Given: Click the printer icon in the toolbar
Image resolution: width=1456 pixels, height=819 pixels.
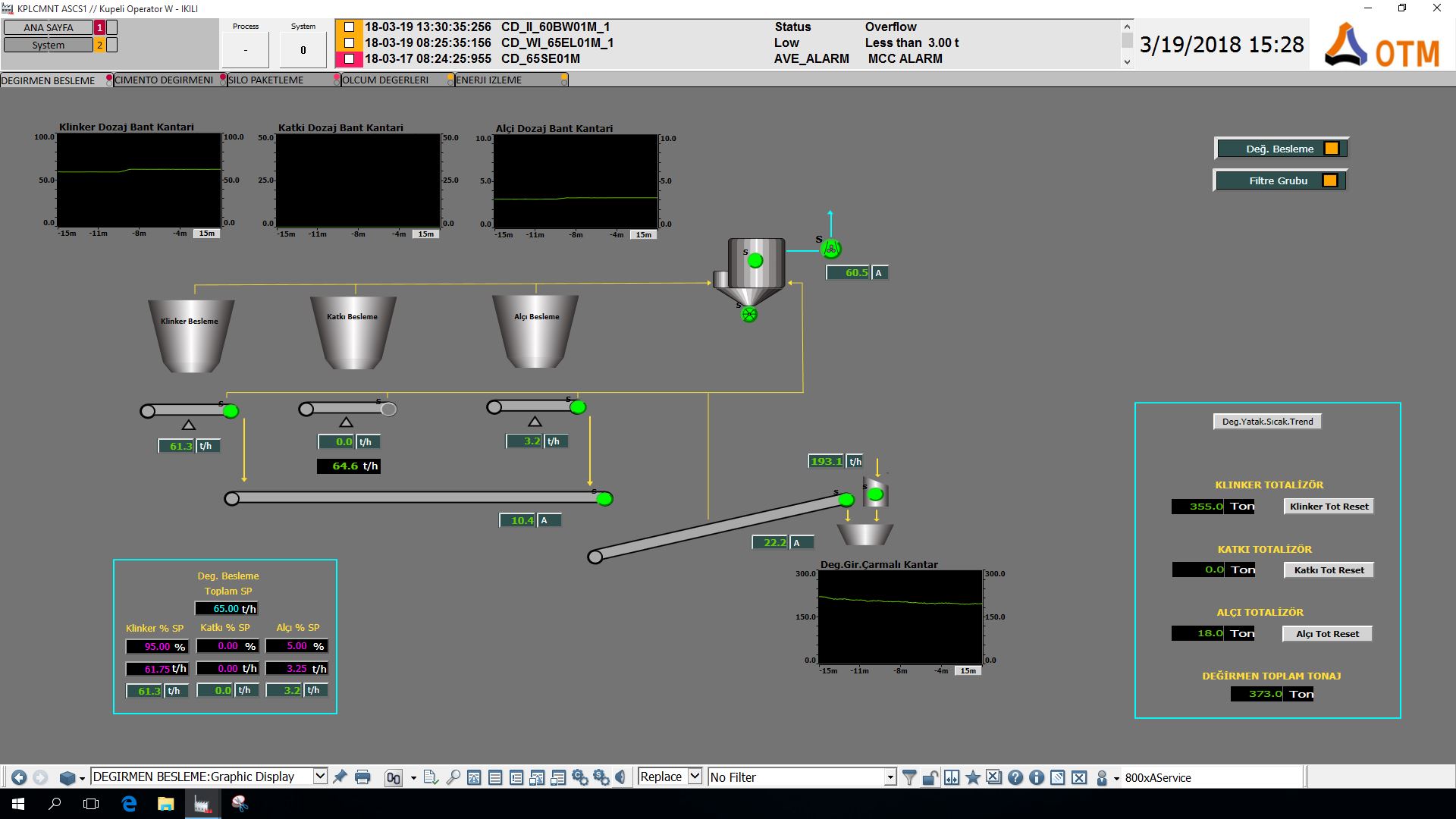Looking at the screenshot, I should click(362, 777).
